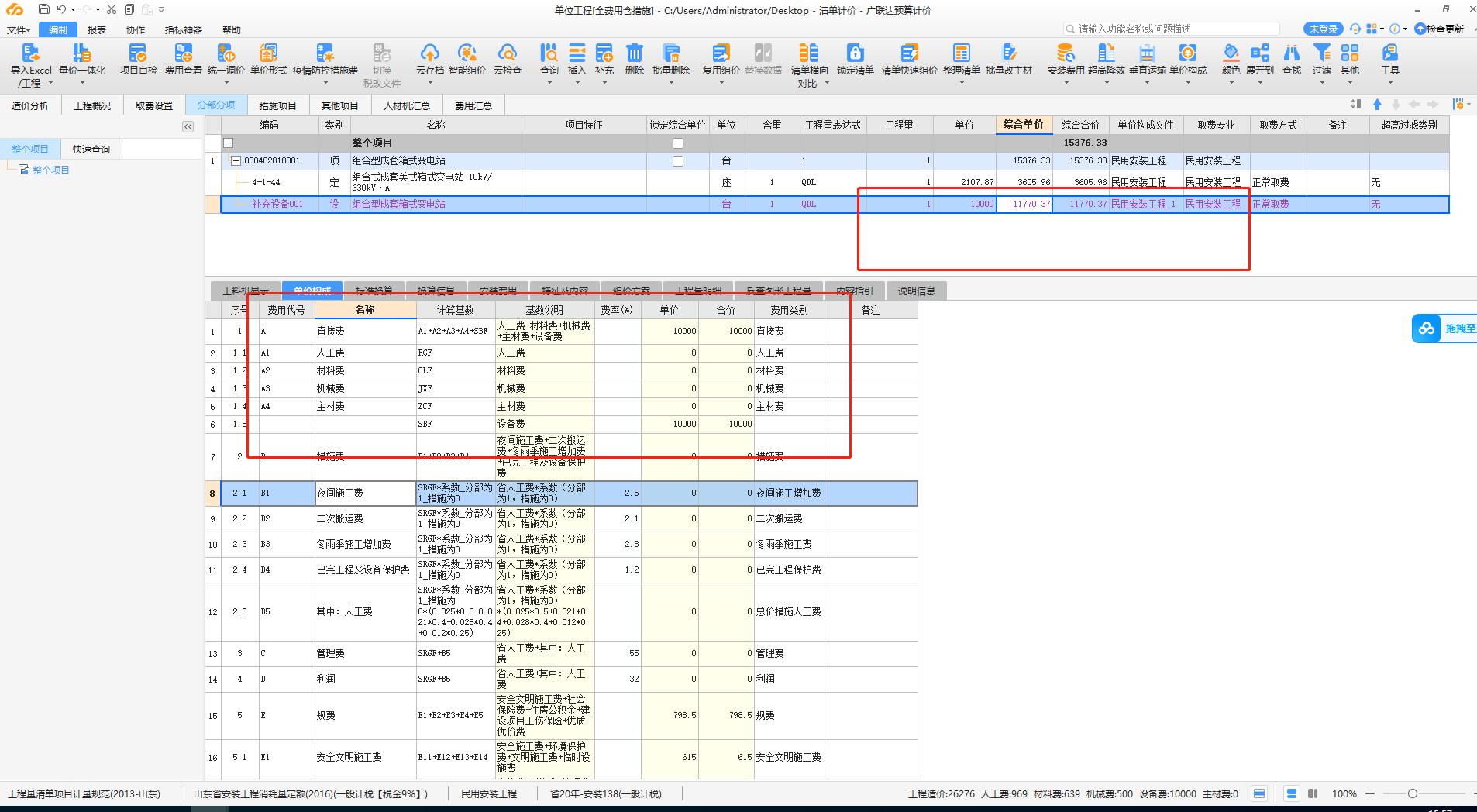1477x812 pixels.
Task: Click the 补充 supplement icon
Action: 604,53
